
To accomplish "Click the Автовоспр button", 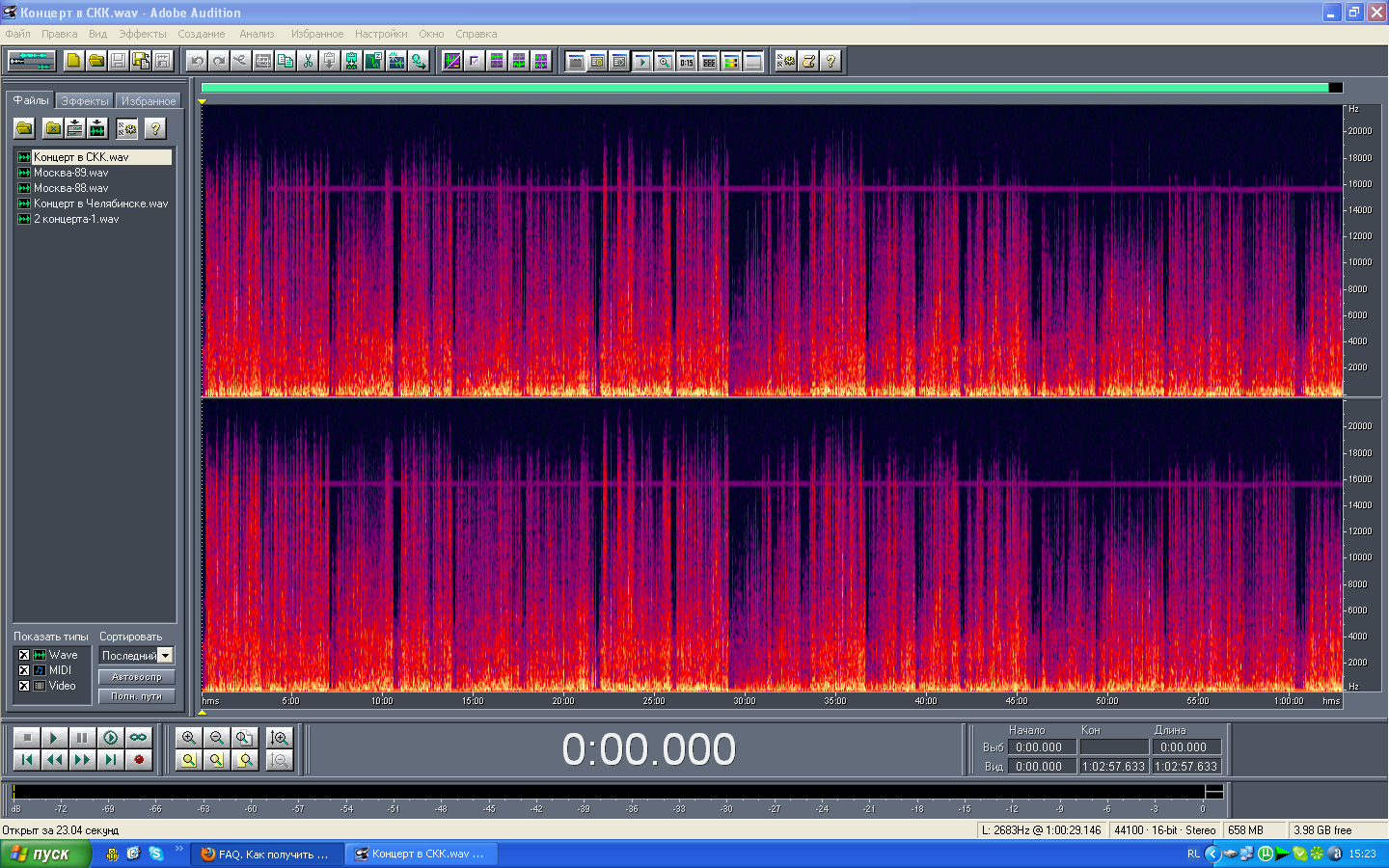I will (136, 677).
